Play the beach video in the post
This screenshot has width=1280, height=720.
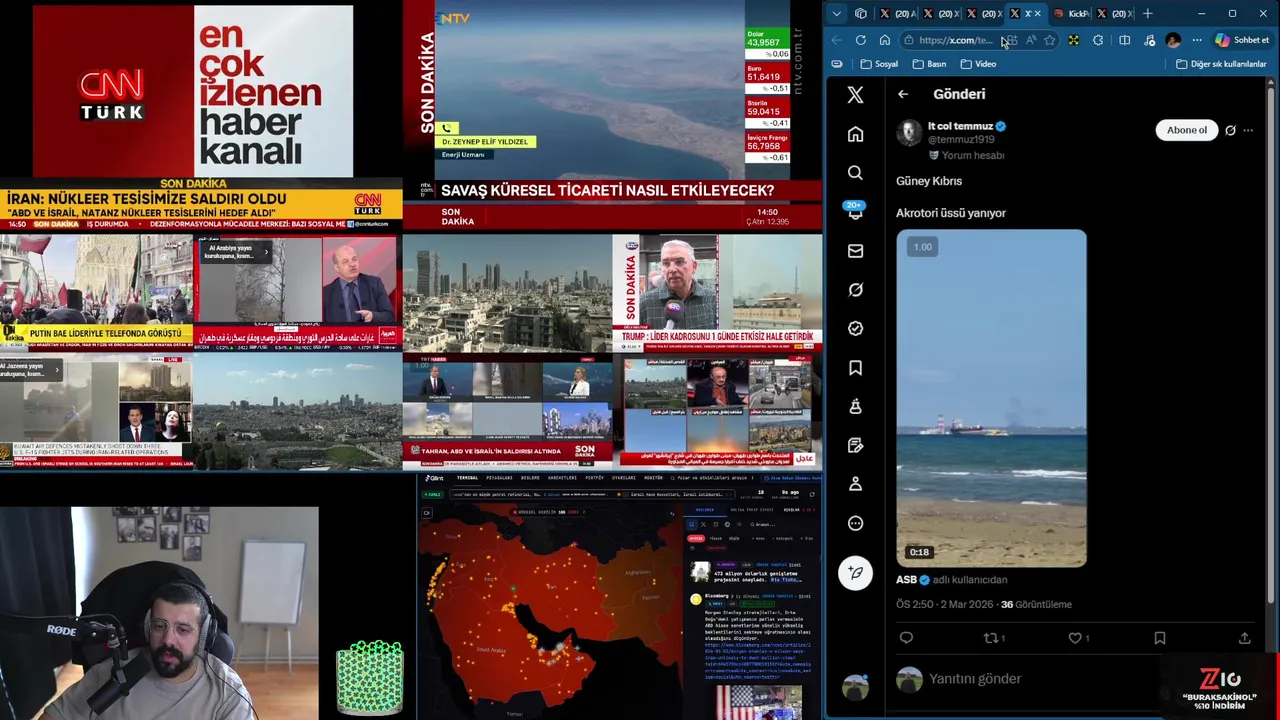tap(991, 398)
